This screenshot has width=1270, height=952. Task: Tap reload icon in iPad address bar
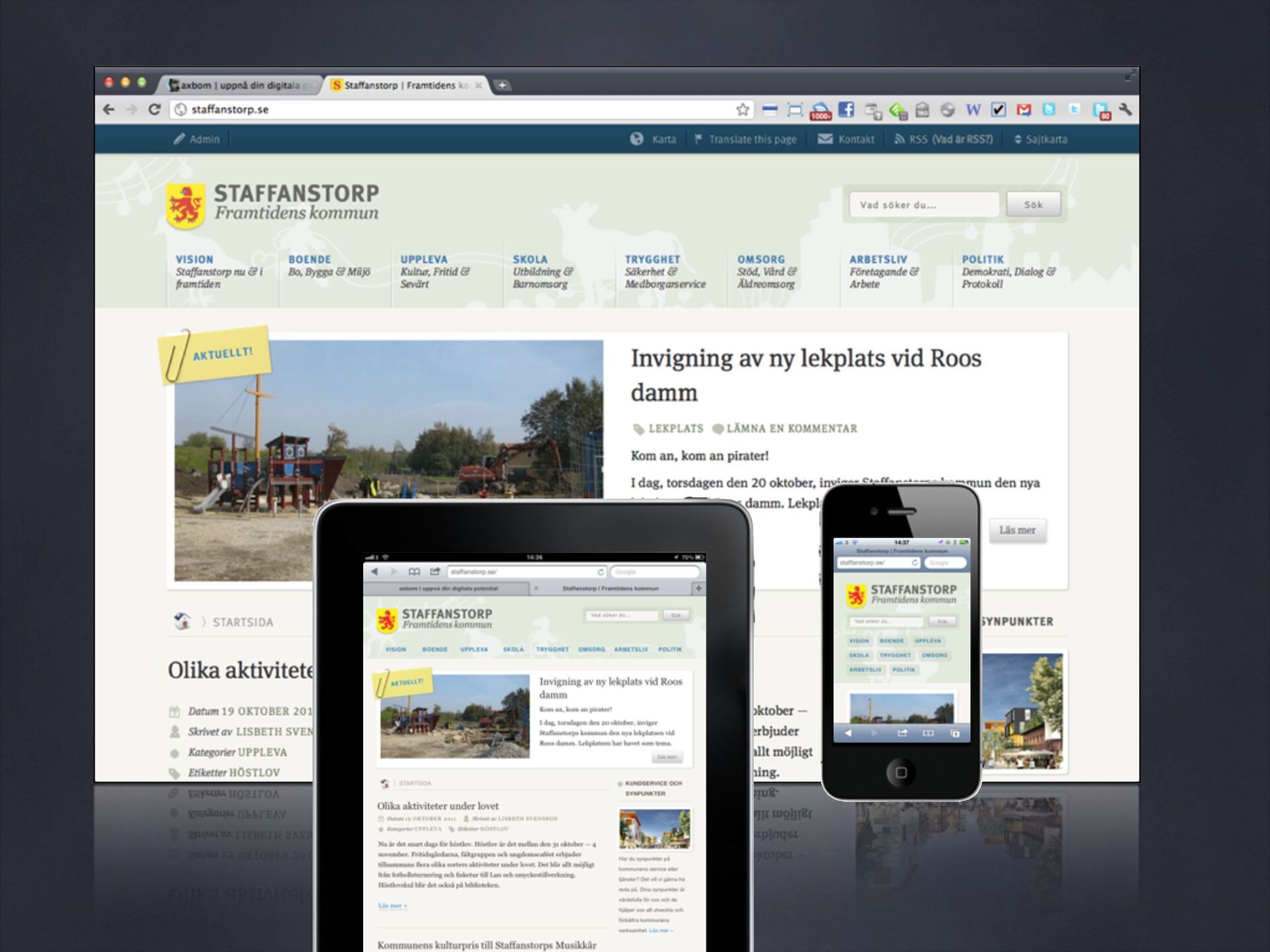(x=601, y=572)
